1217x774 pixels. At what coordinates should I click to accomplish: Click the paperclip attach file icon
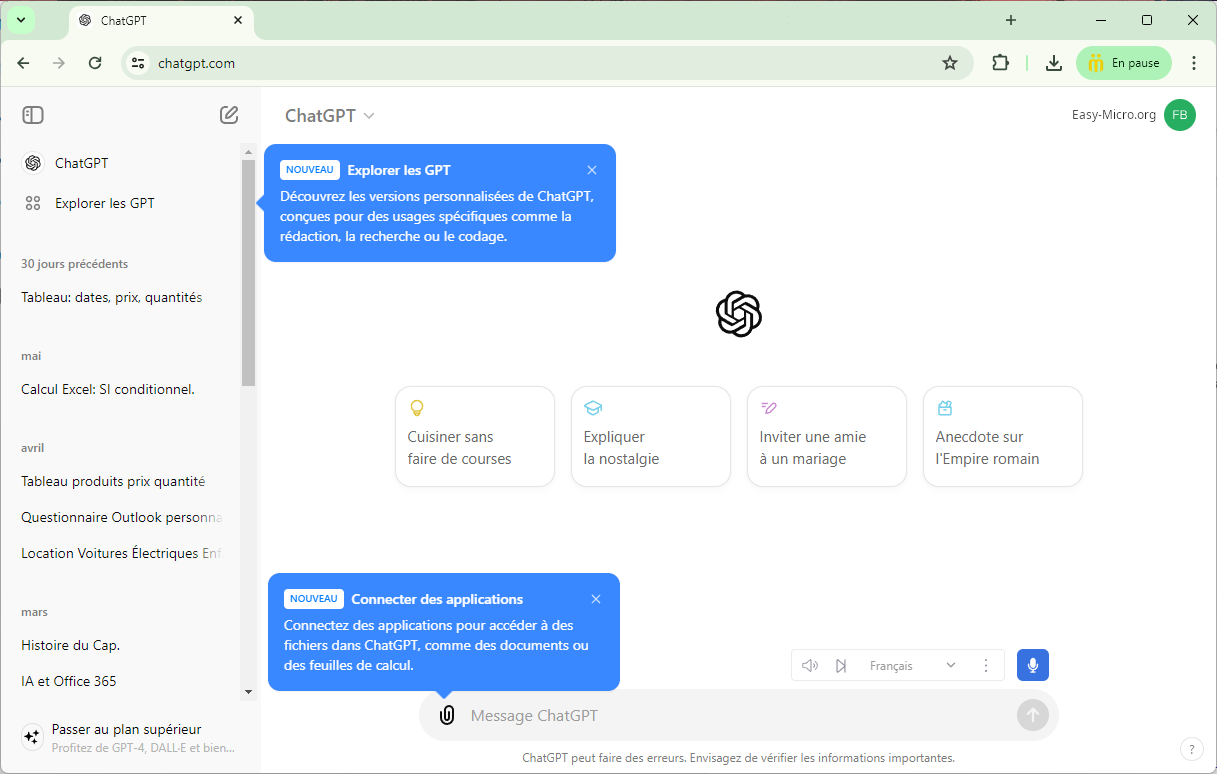[447, 715]
